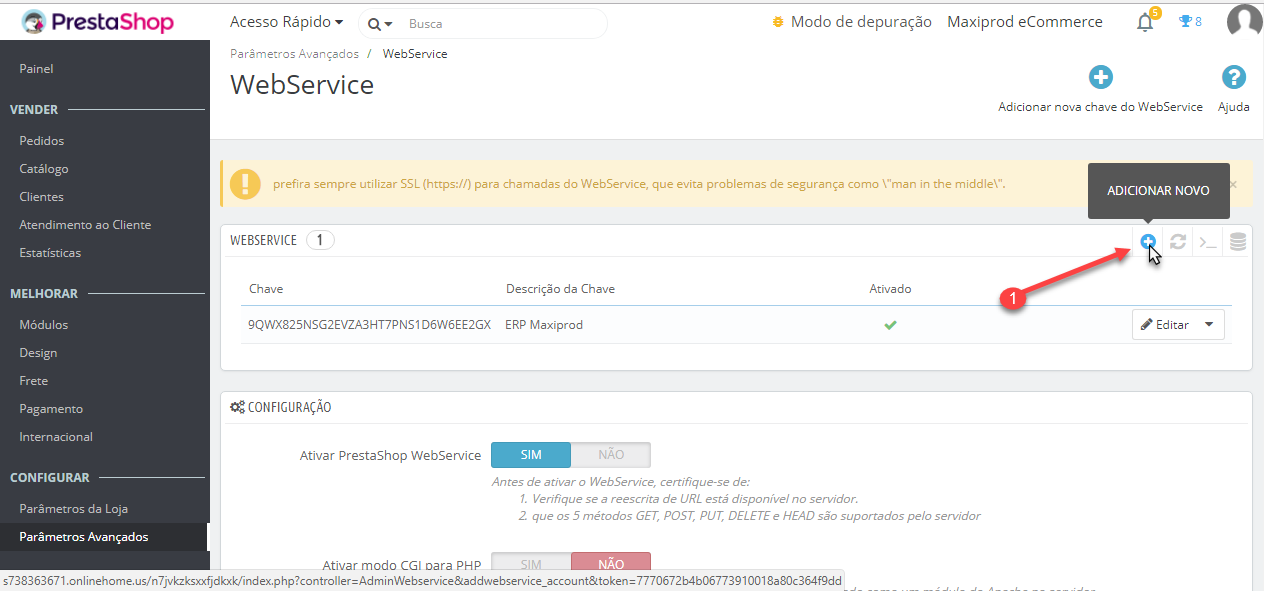Close the yellow SSL warning alert

click(x=1233, y=184)
